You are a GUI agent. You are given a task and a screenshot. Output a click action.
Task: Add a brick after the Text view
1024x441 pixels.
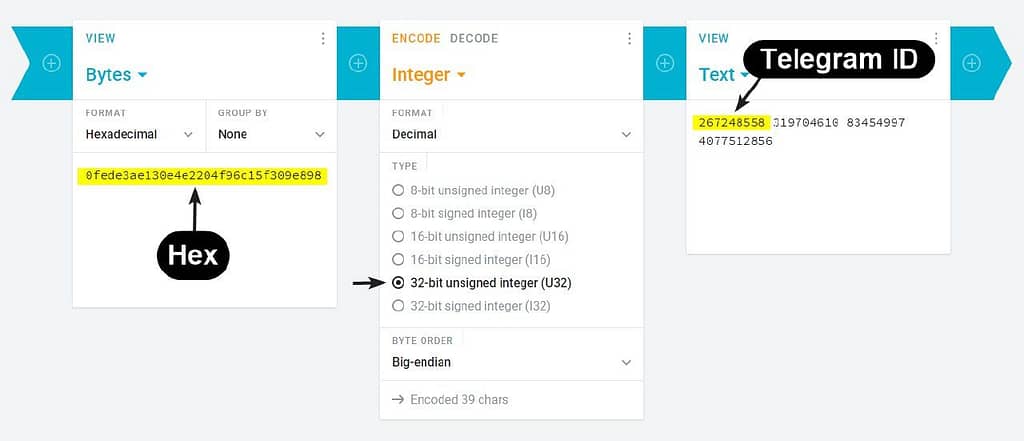[x=972, y=63]
